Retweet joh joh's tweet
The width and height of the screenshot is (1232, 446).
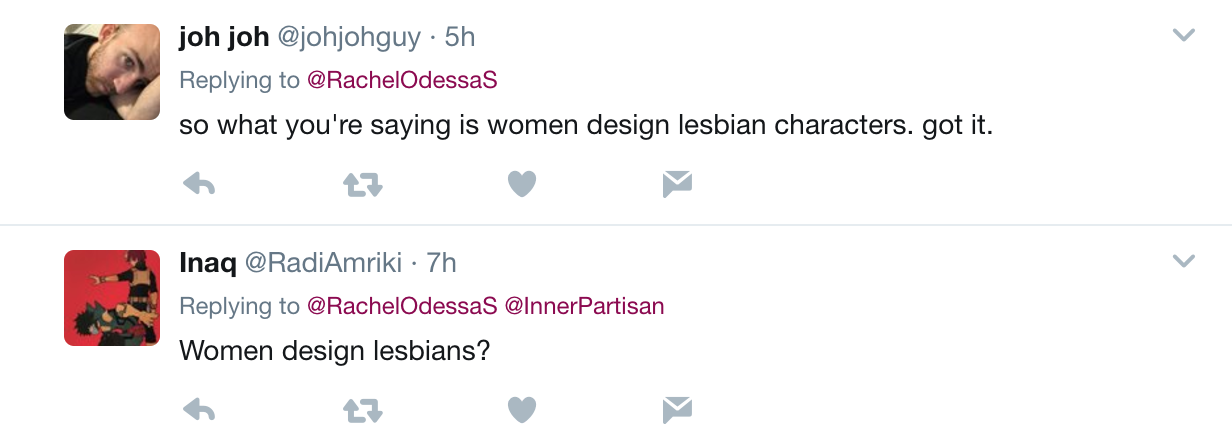pos(363,184)
